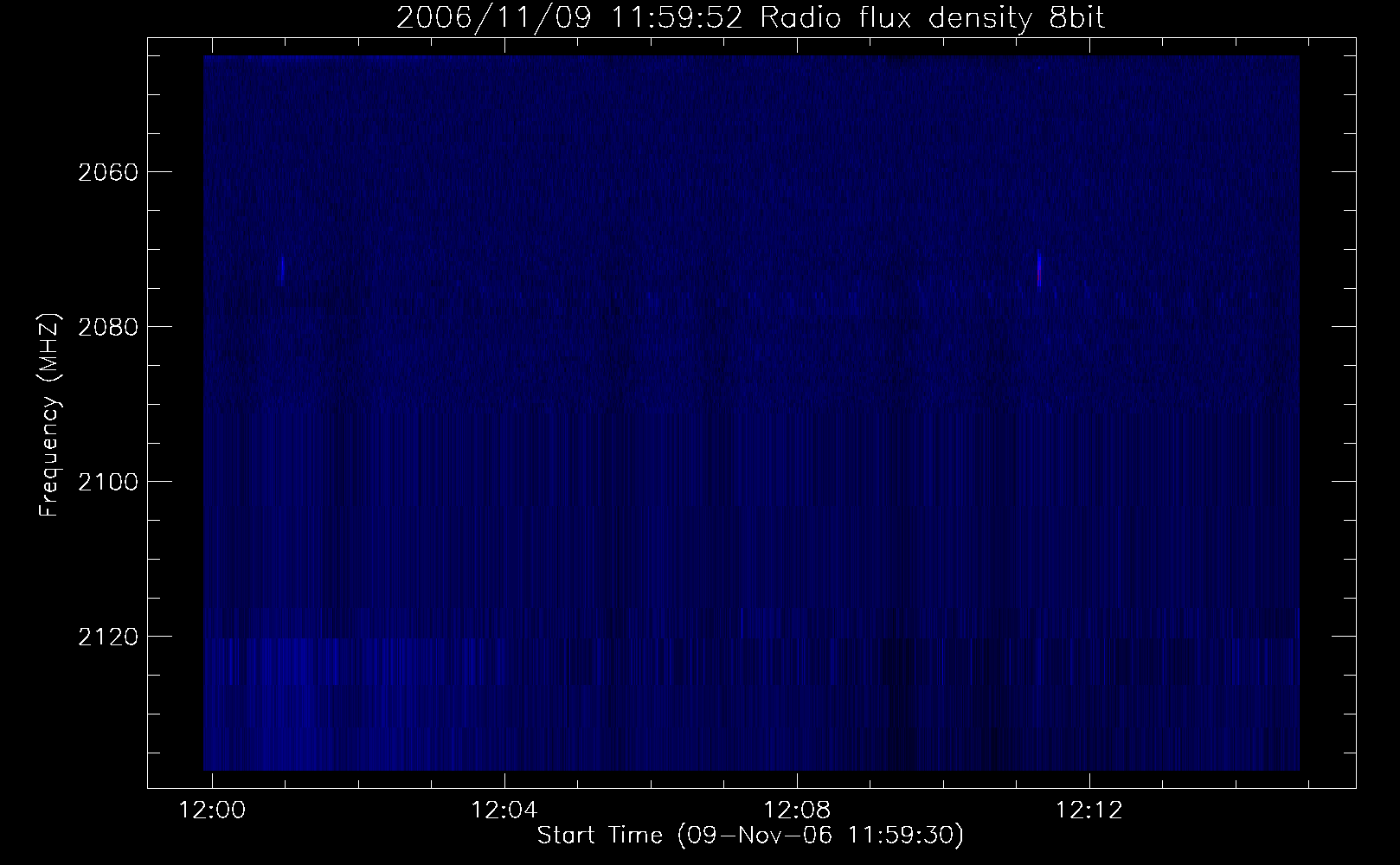
Task: Click the 12:08 time tick label
Action: click(x=797, y=811)
